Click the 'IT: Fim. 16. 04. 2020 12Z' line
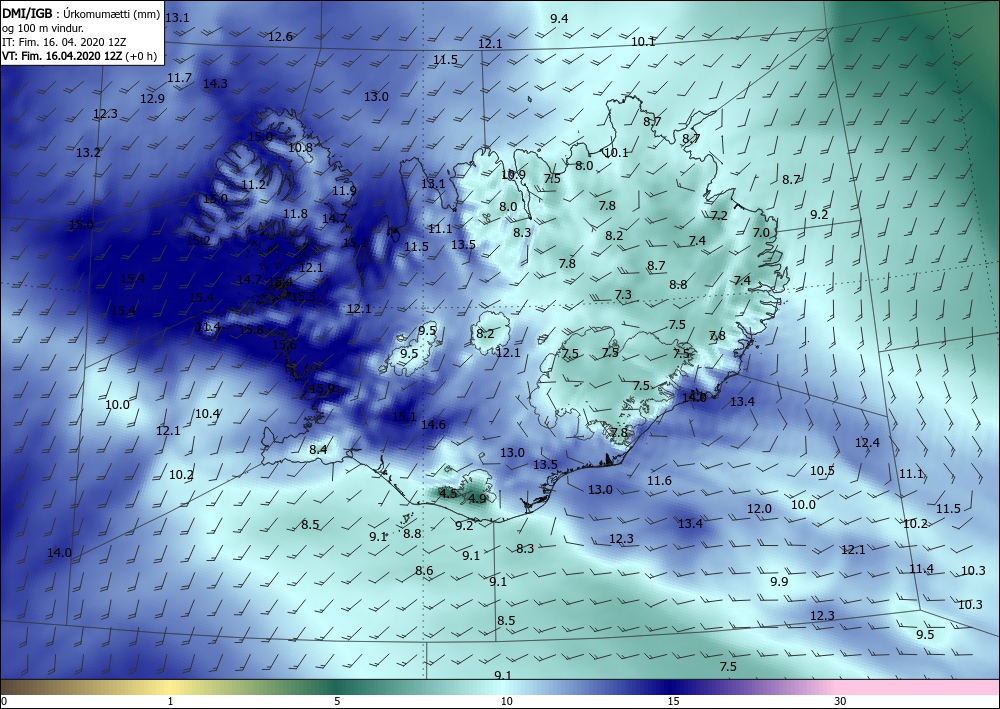The height and width of the screenshot is (709, 1000). click(x=64, y=42)
